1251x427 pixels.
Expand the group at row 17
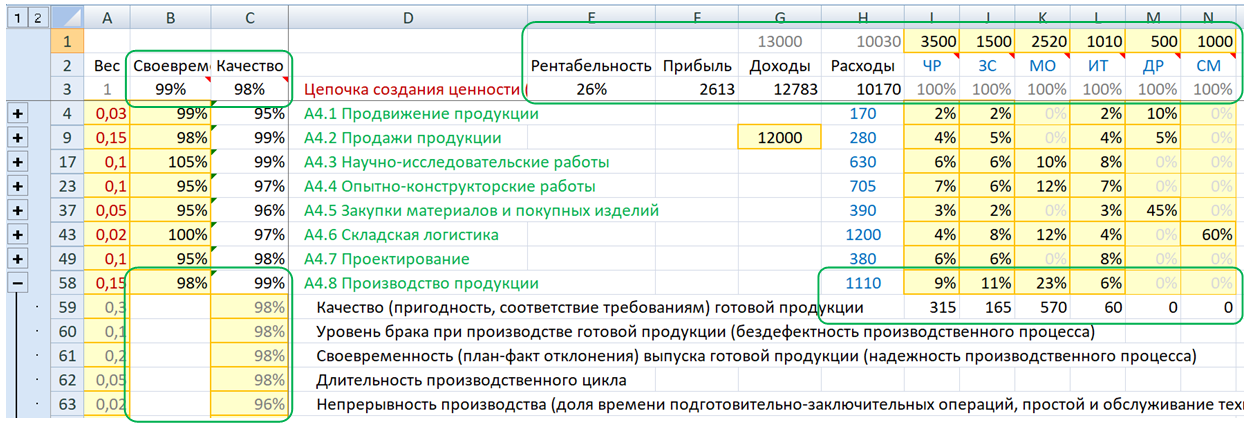[17, 162]
